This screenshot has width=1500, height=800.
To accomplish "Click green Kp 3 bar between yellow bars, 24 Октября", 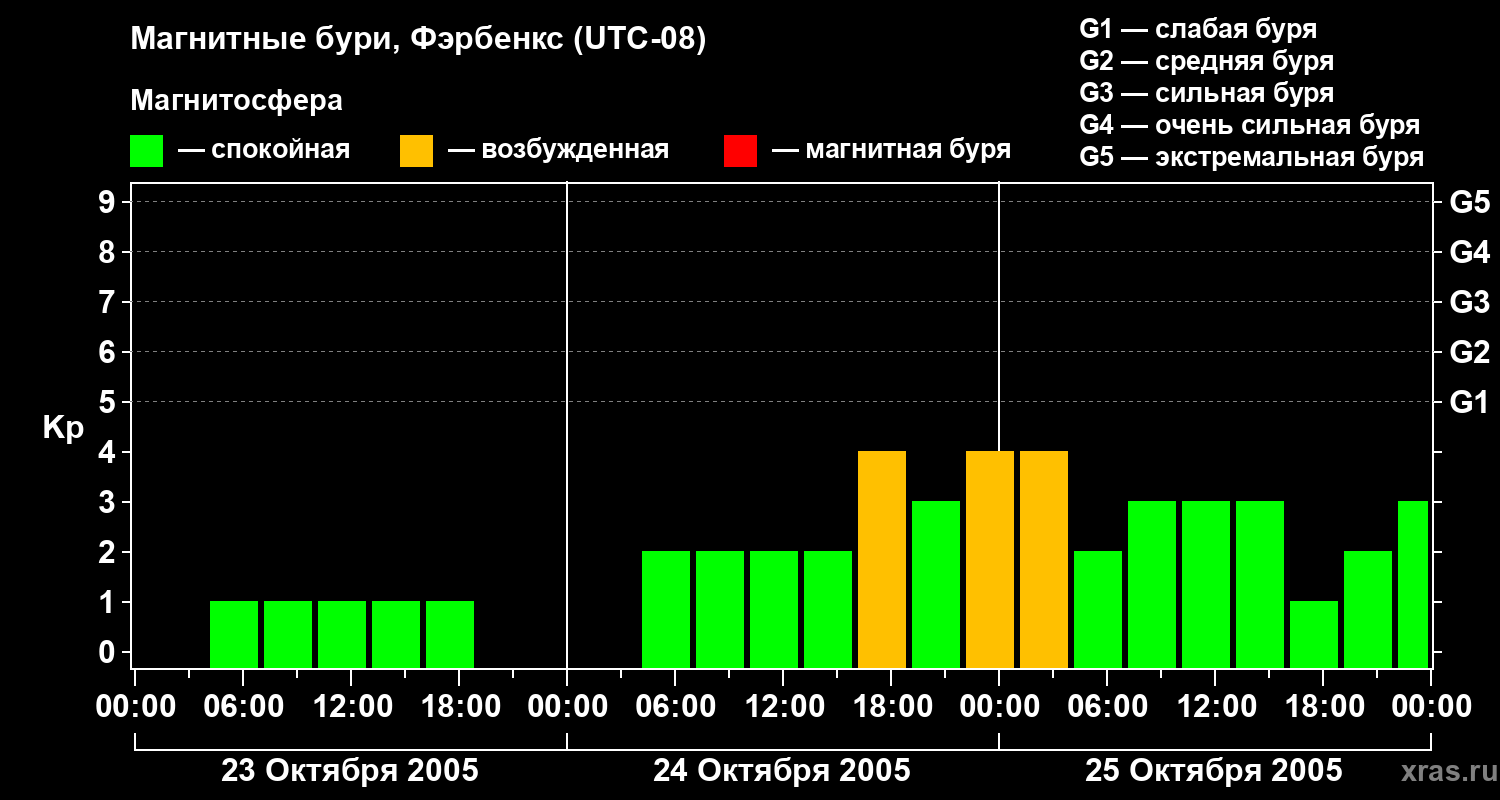I will [936, 584].
